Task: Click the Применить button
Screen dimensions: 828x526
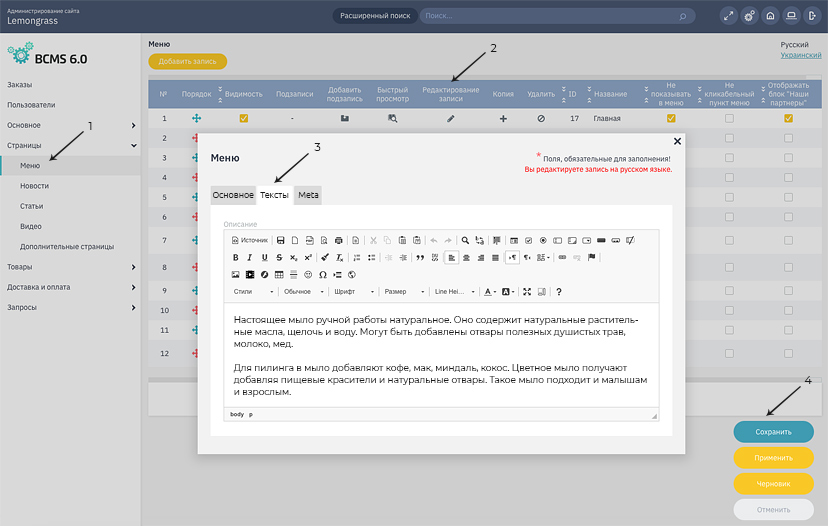Action: pos(773,458)
